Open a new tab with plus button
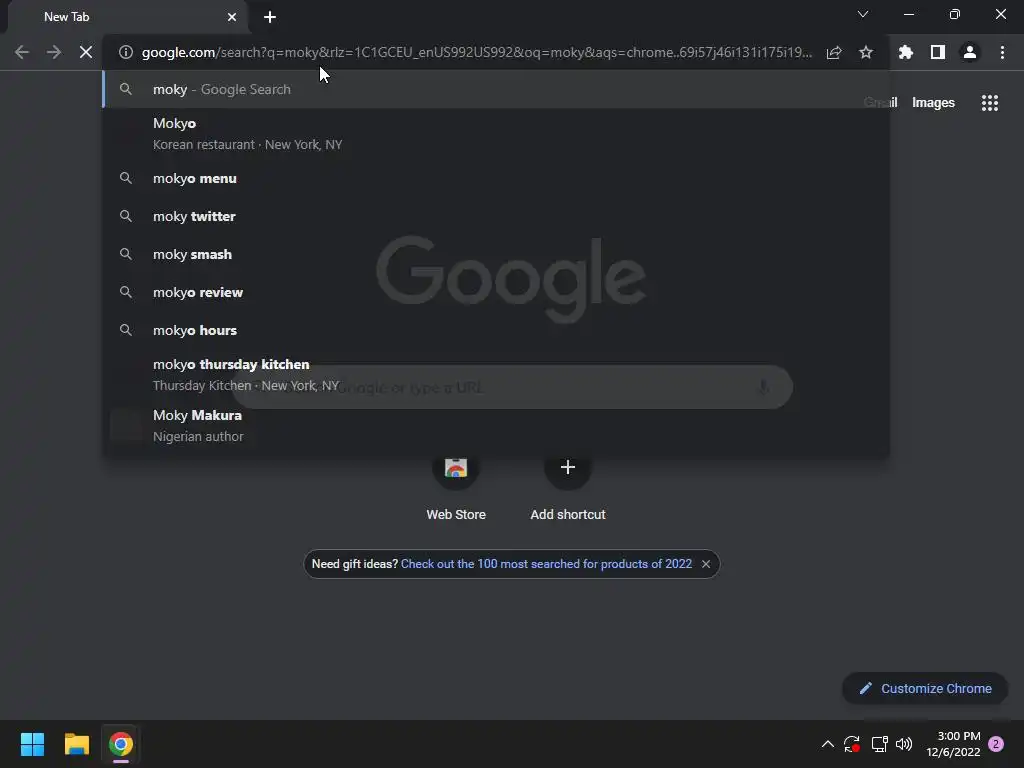The height and width of the screenshot is (768, 1024). tap(270, 17)
